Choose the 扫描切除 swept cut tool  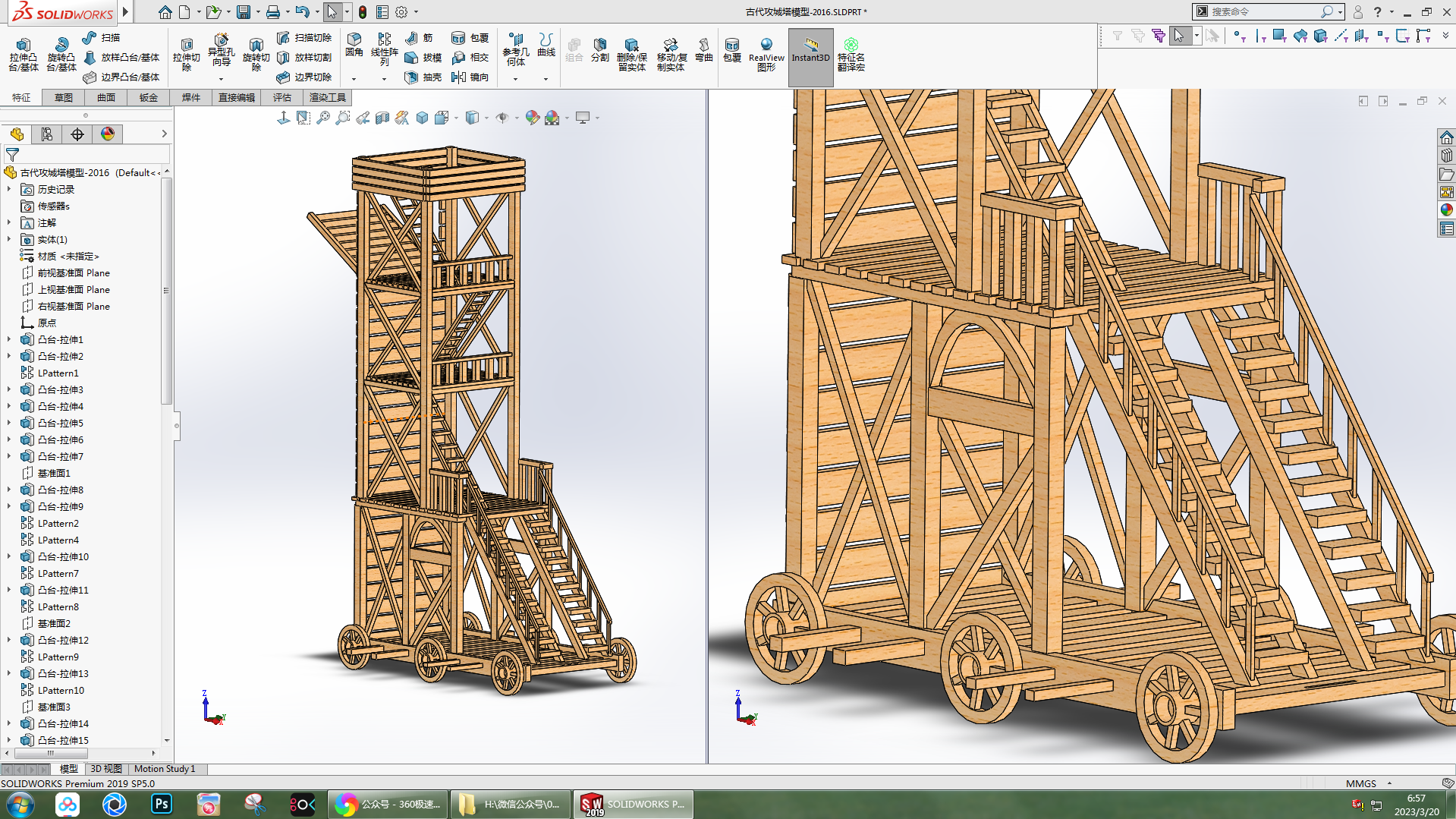[x=303, y=37]
